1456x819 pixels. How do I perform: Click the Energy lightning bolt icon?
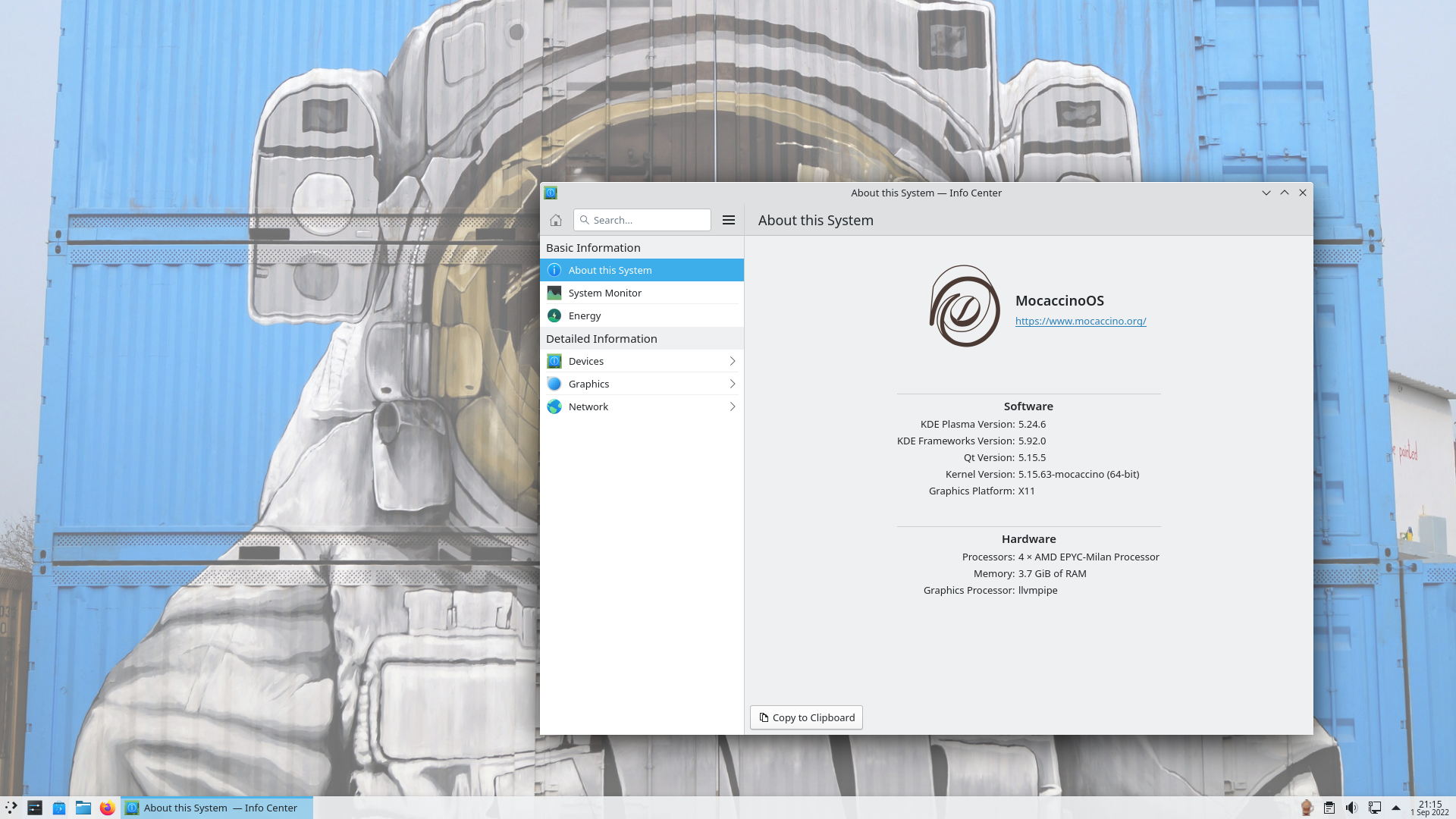point(554,315)
